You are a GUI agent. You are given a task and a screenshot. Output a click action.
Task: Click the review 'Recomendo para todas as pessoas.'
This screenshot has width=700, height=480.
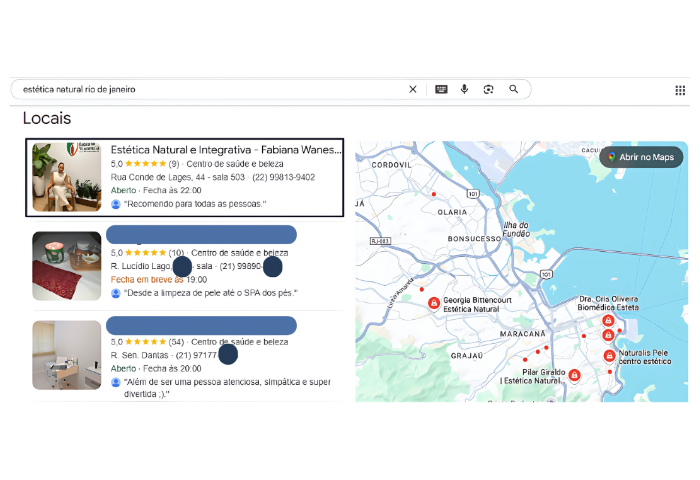coord(195,204)
